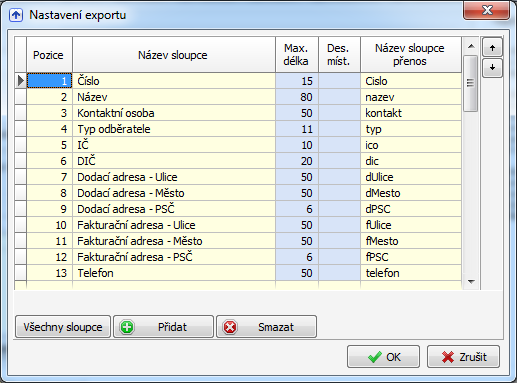The height and width of the screenshot is (383, 517).
Task: Click the Název sloupce přenos header
Action: click(x=411, y=55)
